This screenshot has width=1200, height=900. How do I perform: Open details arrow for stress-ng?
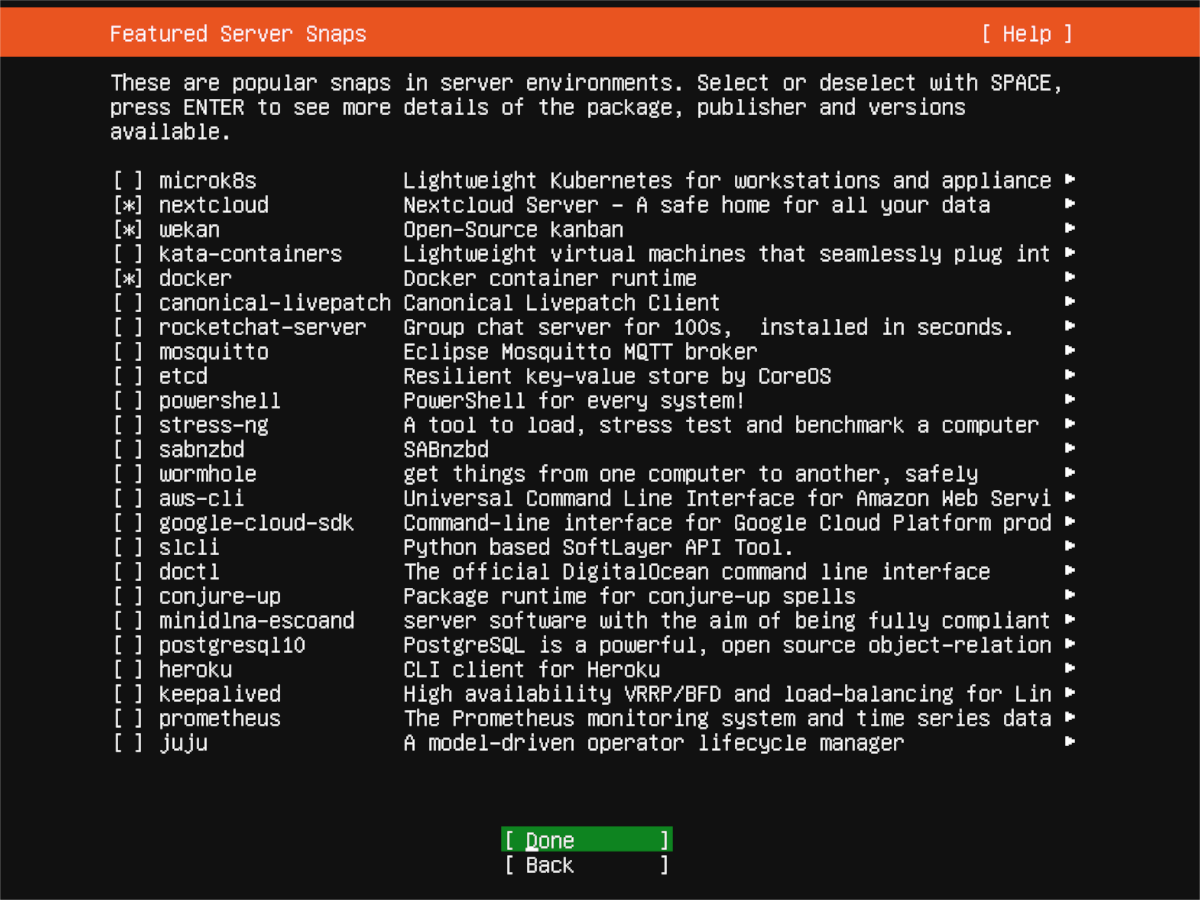1069,424
